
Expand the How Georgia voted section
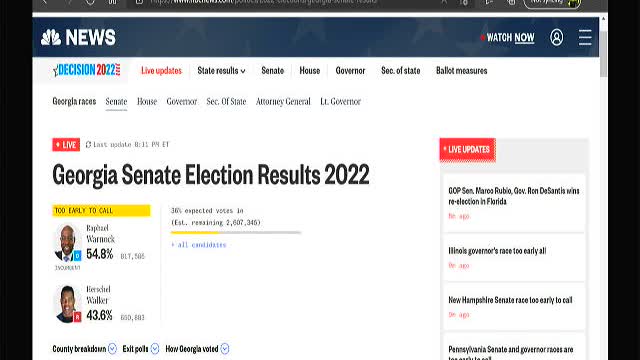(x=197, y=349)
